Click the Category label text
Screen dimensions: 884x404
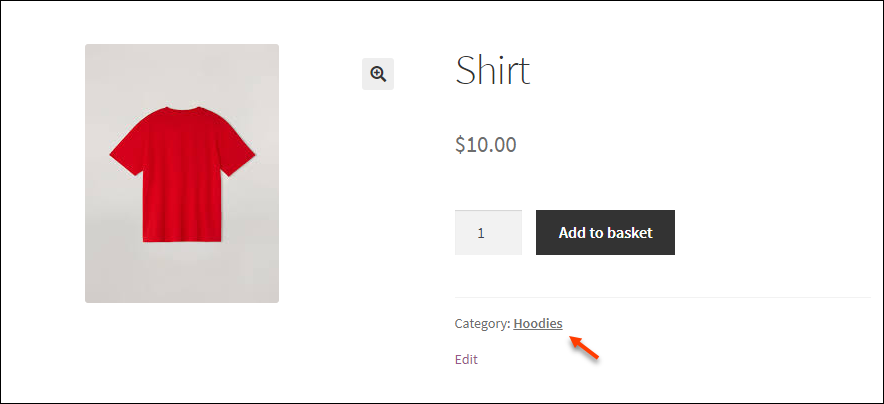point(483,324)
